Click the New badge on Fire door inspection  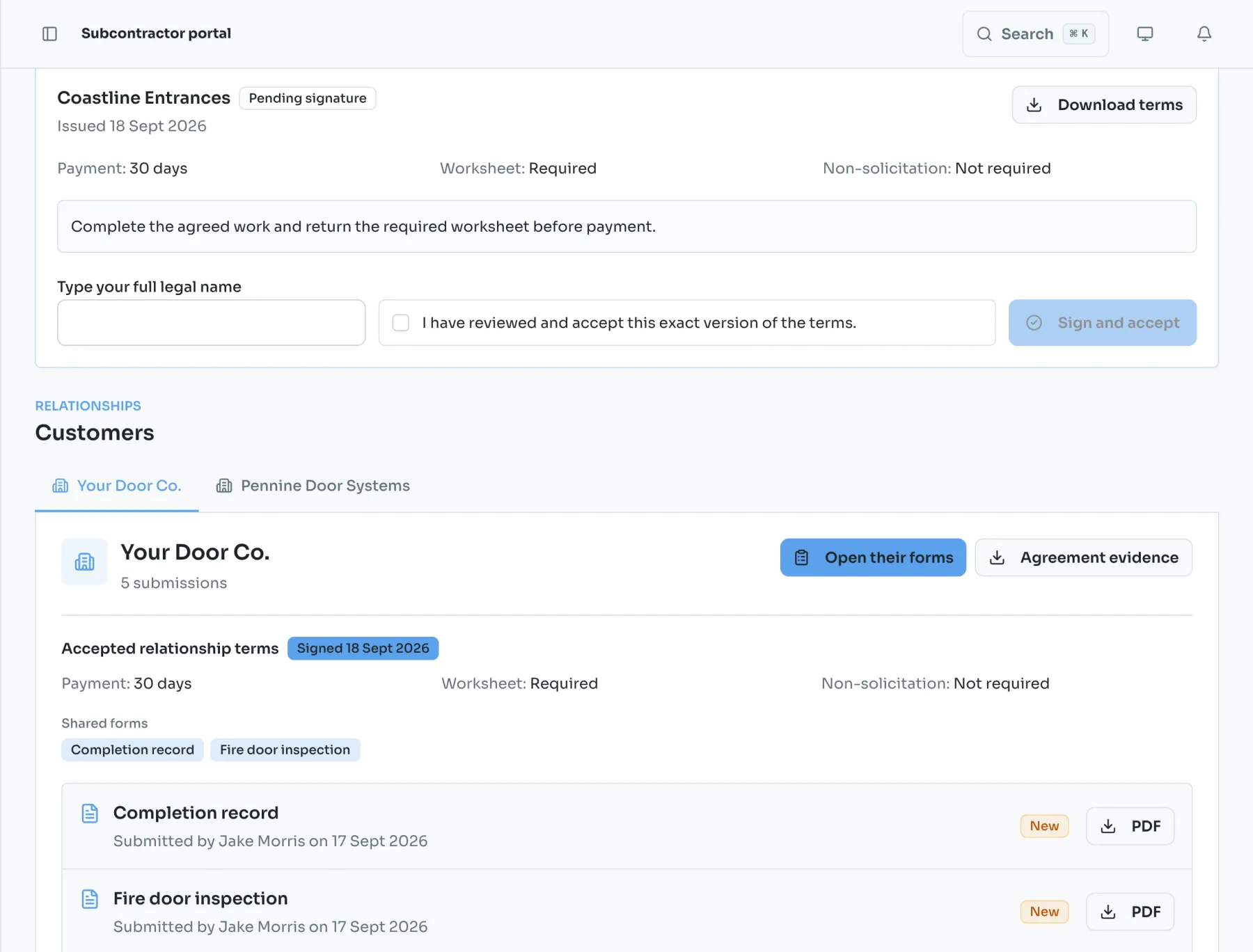(1044, 912)
